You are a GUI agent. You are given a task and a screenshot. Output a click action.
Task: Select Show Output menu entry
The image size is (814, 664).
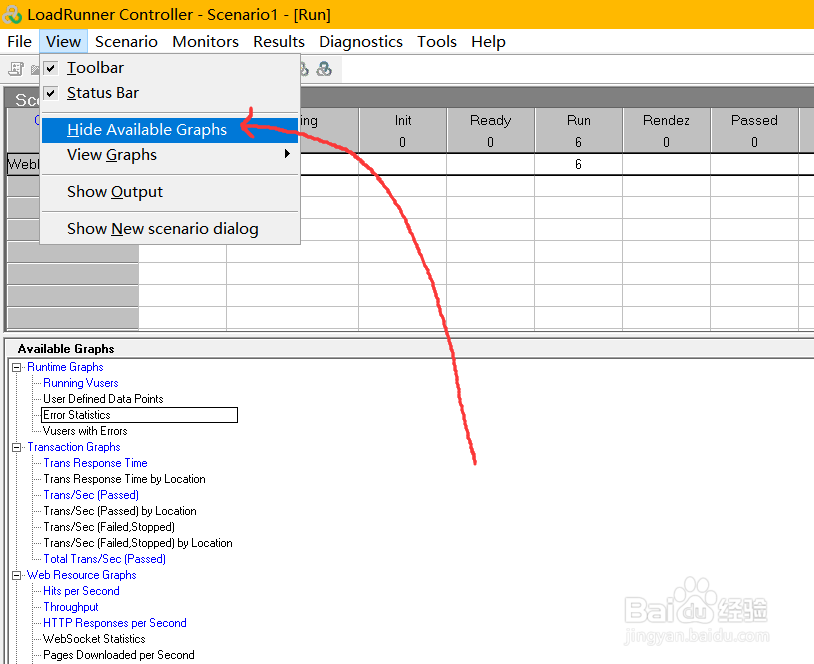pyautogui.click(x=169, y=192)
